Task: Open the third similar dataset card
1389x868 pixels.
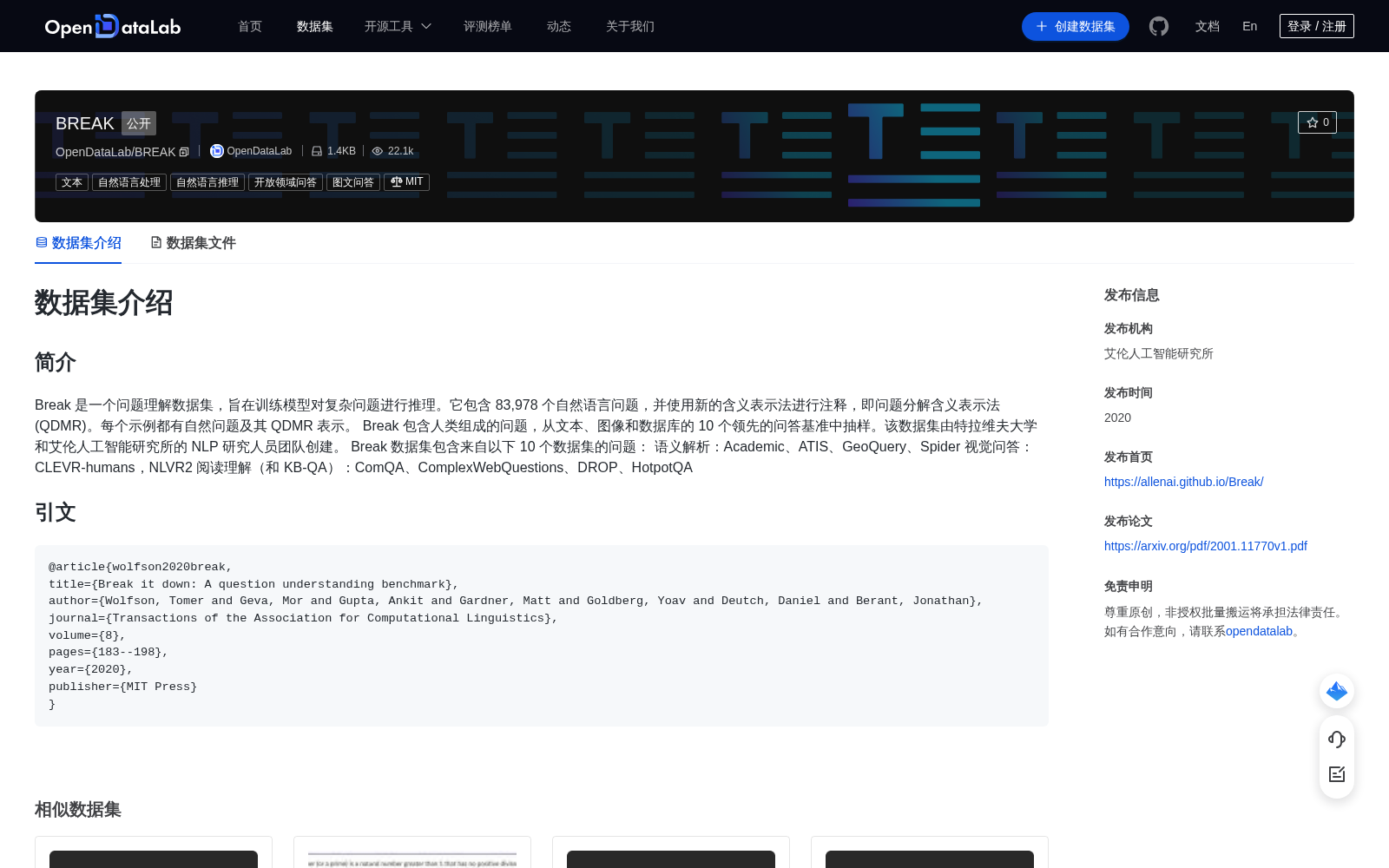Action: pyautogui.click(x=671, y=852)
